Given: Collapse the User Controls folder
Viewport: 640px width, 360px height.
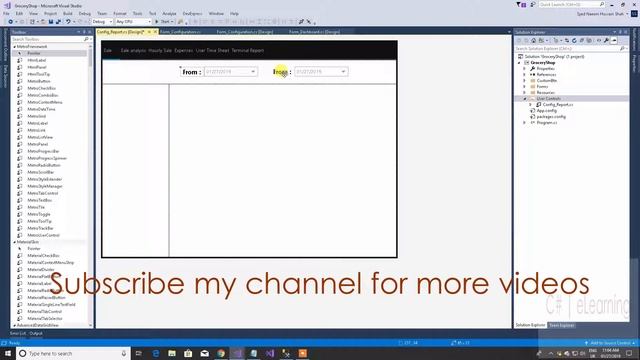Looking at the screenshot, I should click(x=524, y=98).
